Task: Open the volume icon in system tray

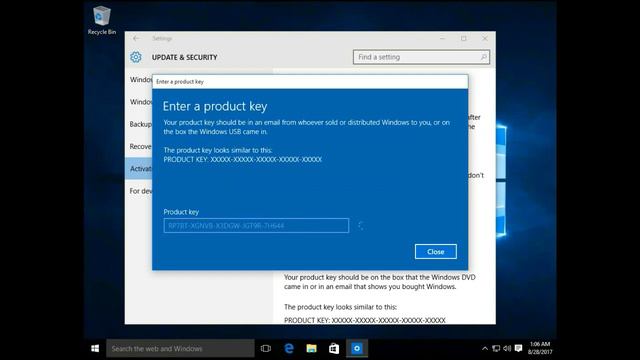Action: [x=507, y=349]
